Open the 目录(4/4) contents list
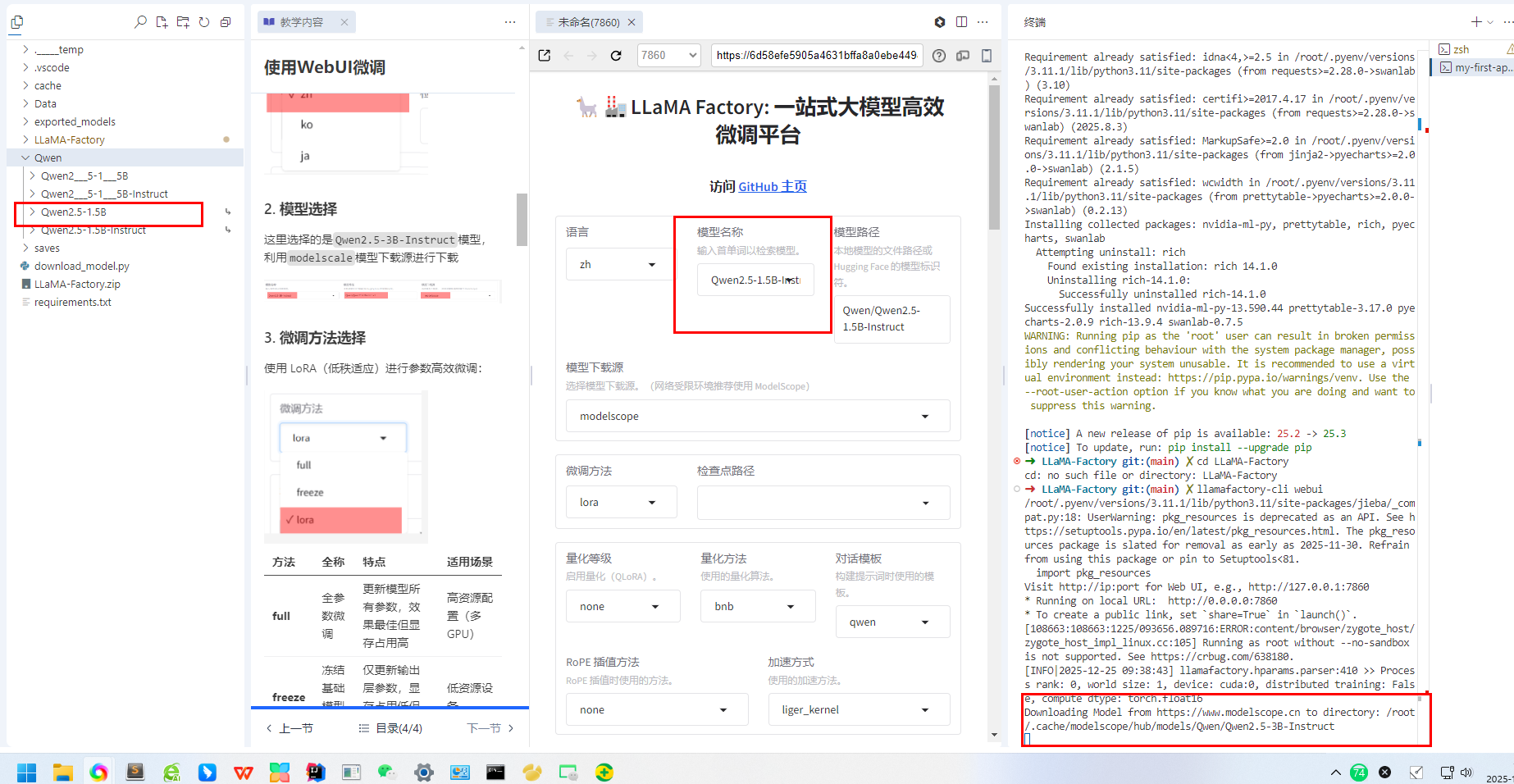 [x=390, y=728]
